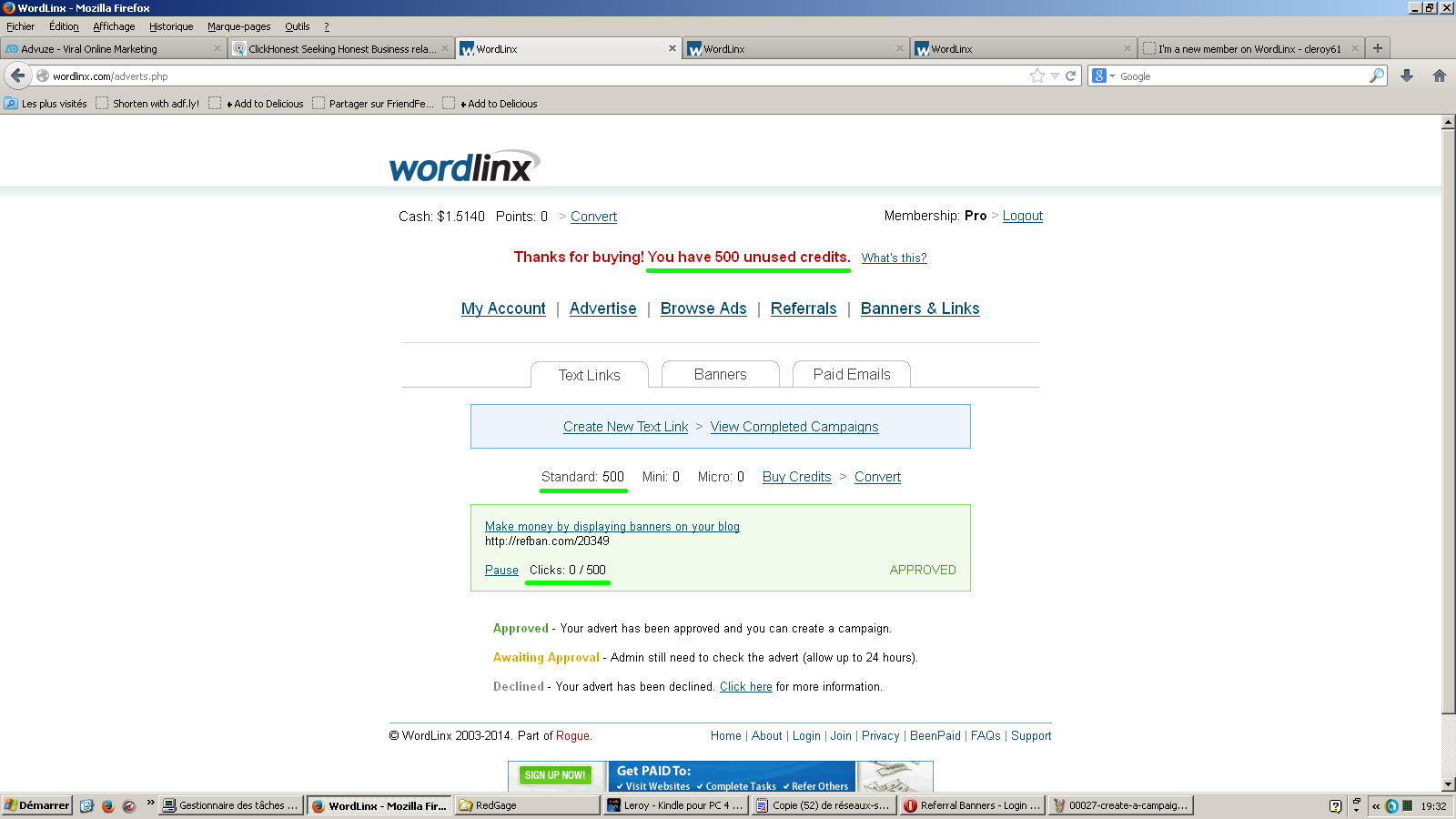1456x819 pixels.
Task: Click the What's this? link
Action: point(895,258)
